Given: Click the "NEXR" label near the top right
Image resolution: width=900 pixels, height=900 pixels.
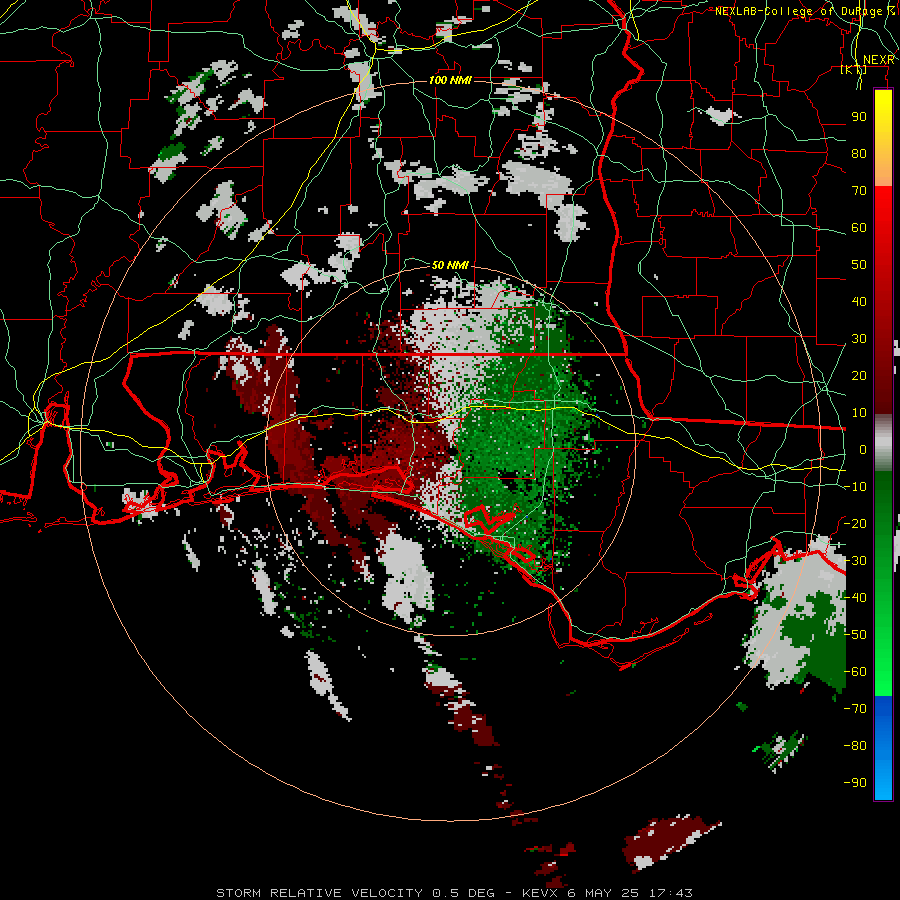Looking at the screenshot, I should tap(879, 60).
